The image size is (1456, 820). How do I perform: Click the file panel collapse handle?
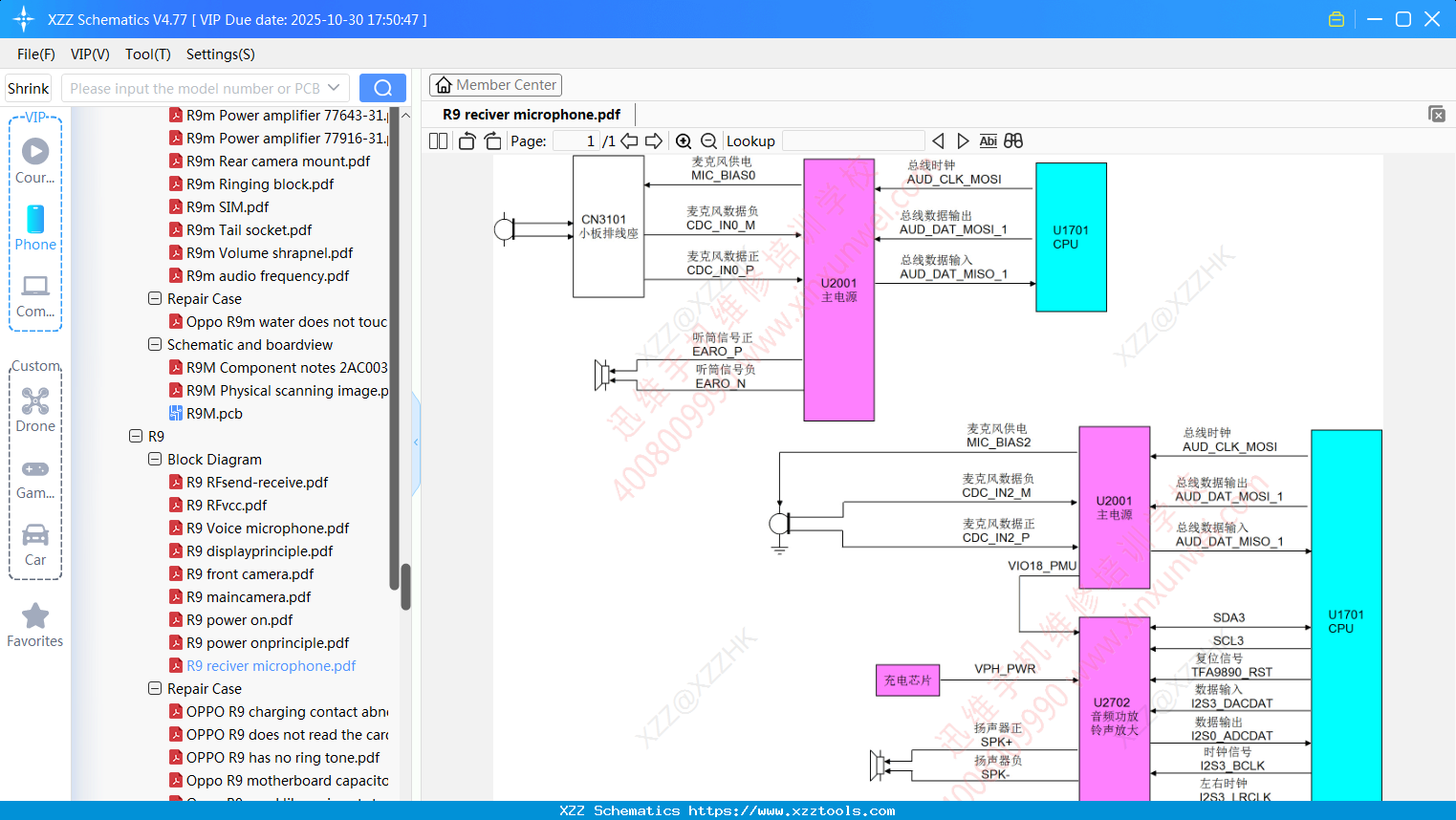tap(416, 442)
